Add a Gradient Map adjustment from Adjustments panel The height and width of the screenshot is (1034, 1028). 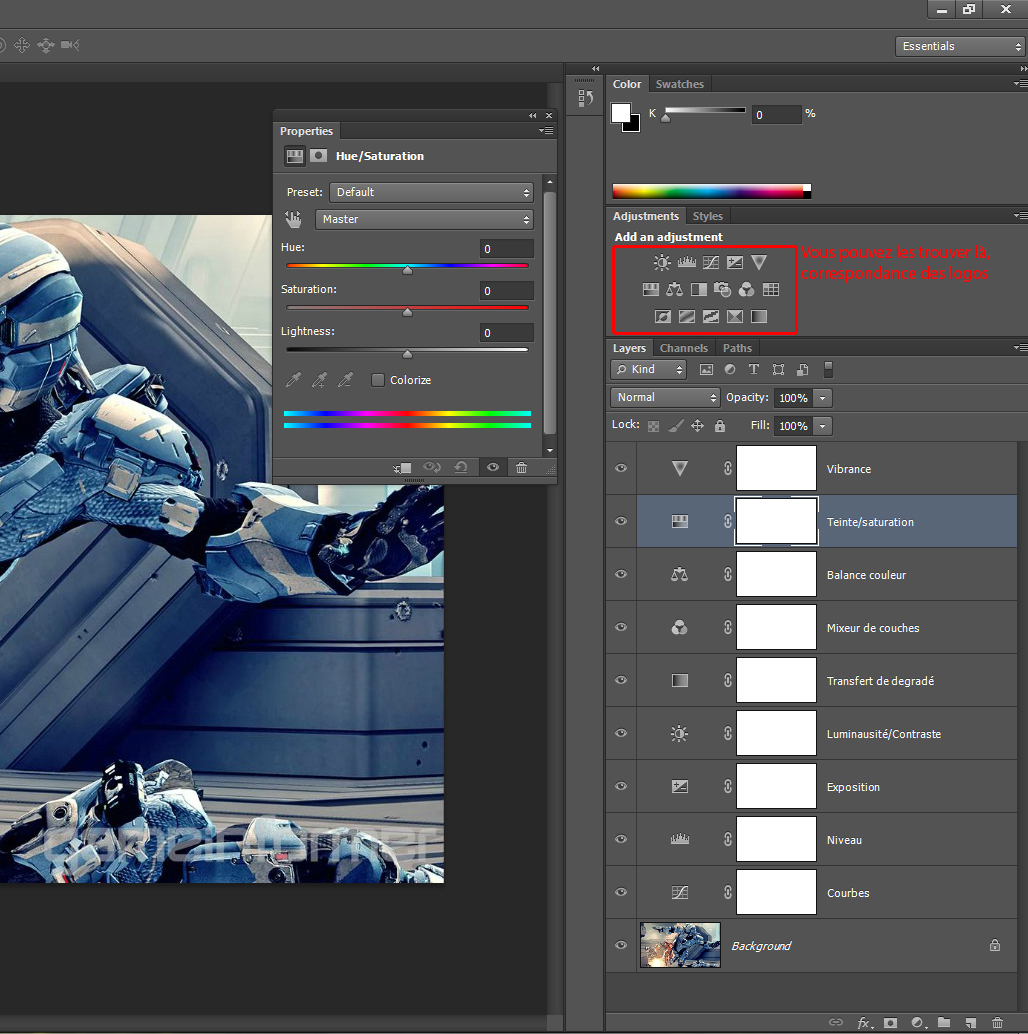point(759,317)
